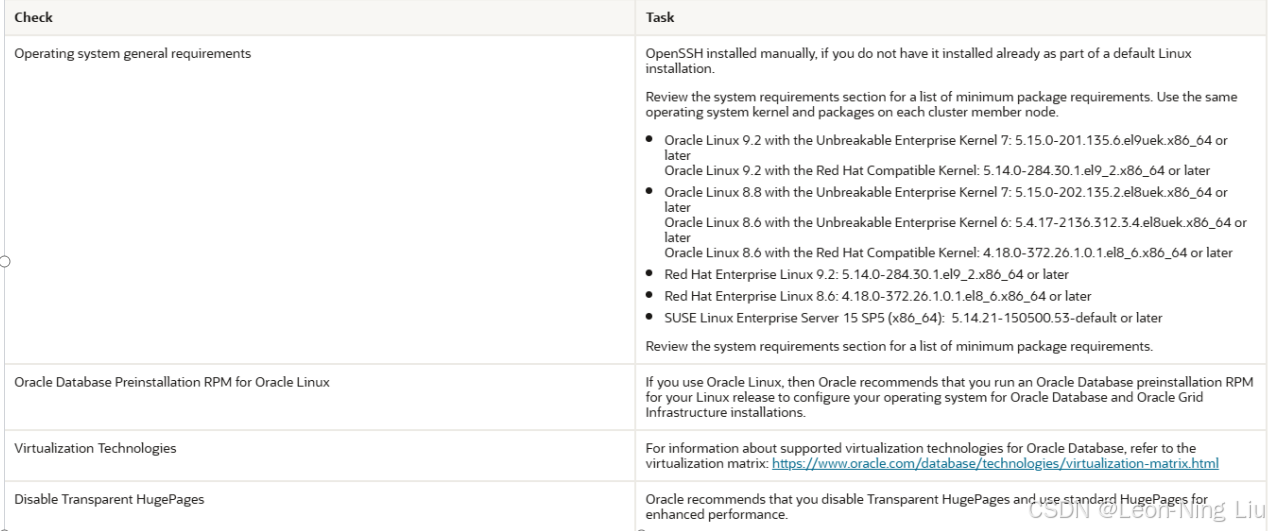Select the Virtualization Technologies row label
Viewport: 1269px width, 531px height.
click(95, 448)
